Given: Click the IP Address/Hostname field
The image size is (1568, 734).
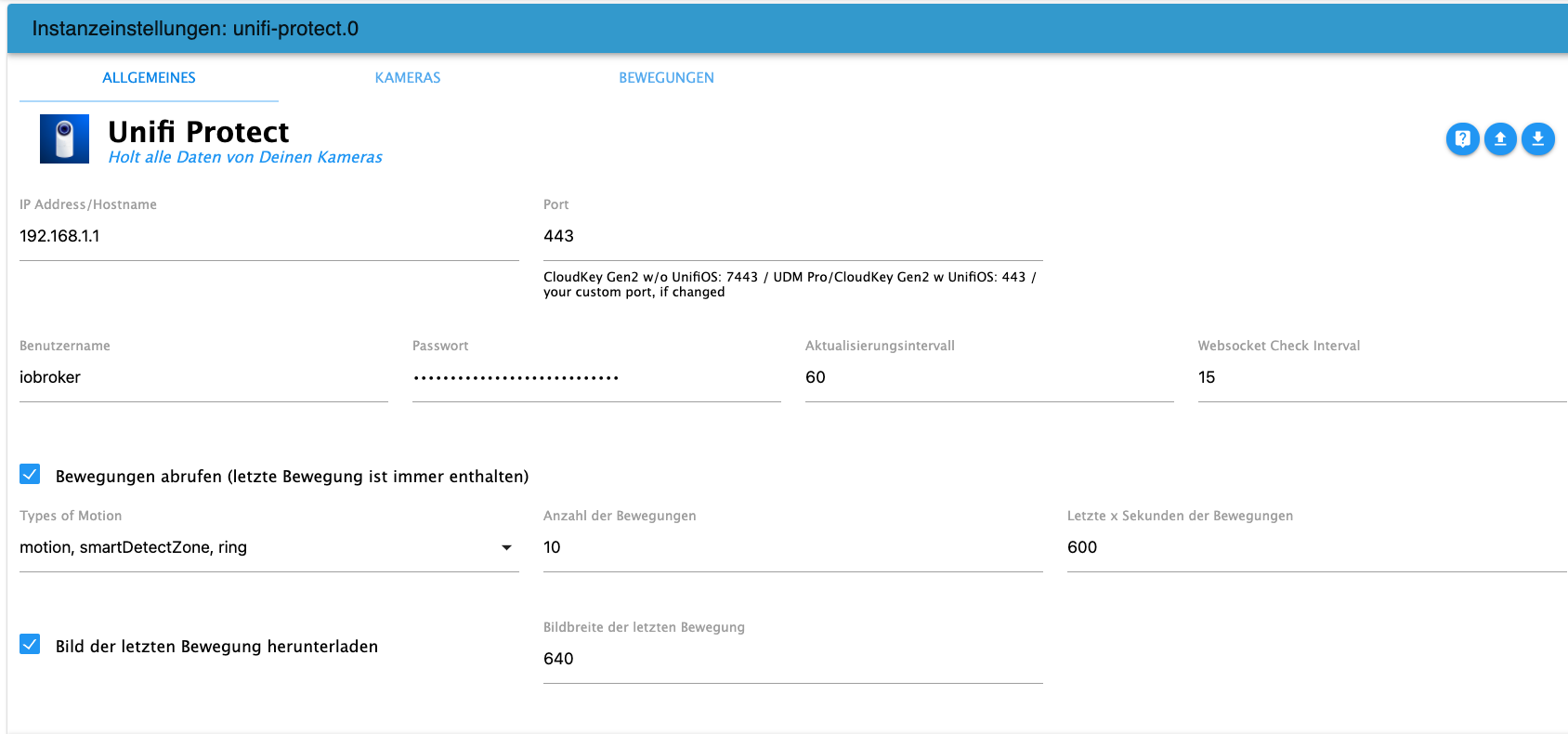Looking at the screenshot, I should [x=268, y=236].
